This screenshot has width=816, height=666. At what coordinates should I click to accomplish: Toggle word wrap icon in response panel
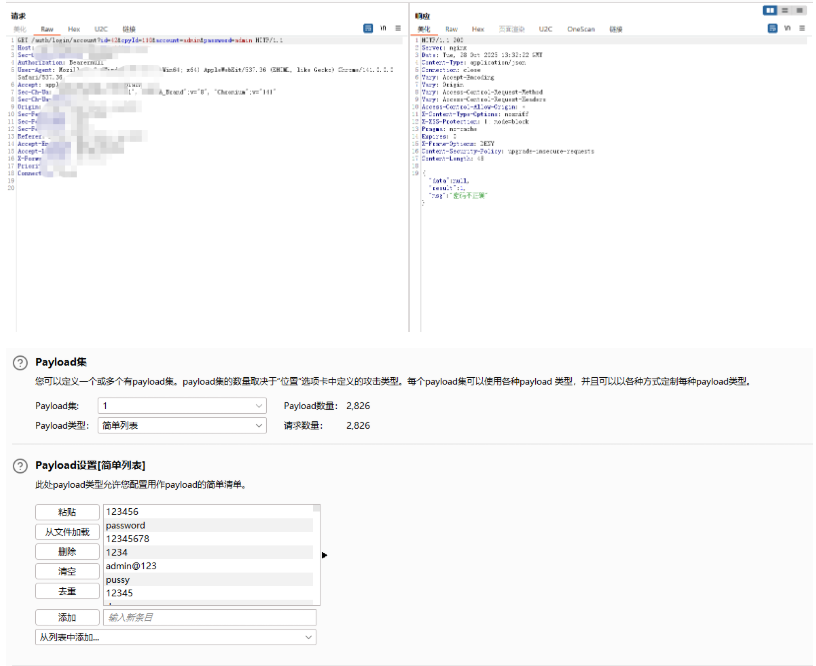coord(772,28)
